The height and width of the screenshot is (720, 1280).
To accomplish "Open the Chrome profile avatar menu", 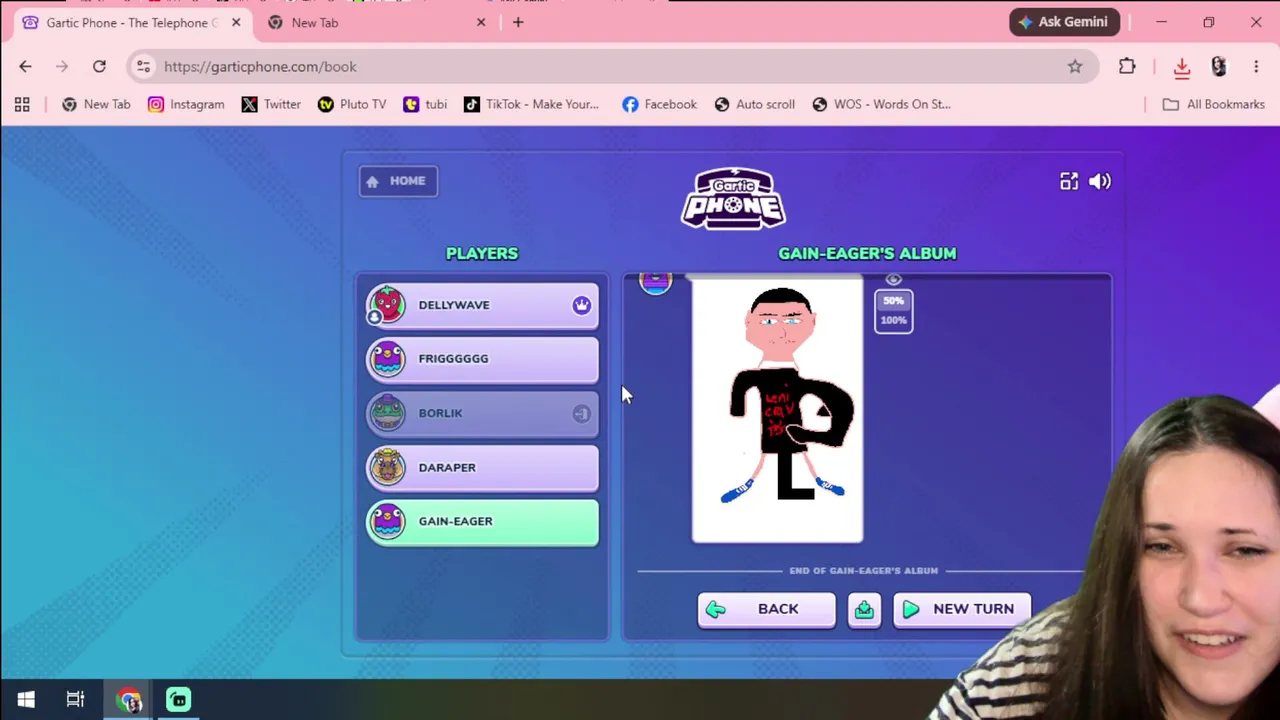I will 1219,67.
